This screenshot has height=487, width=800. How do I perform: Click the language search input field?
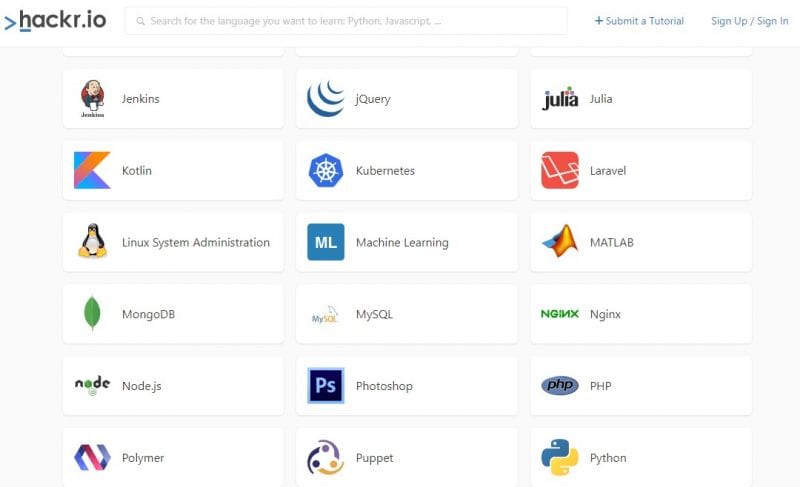[346, 21]
